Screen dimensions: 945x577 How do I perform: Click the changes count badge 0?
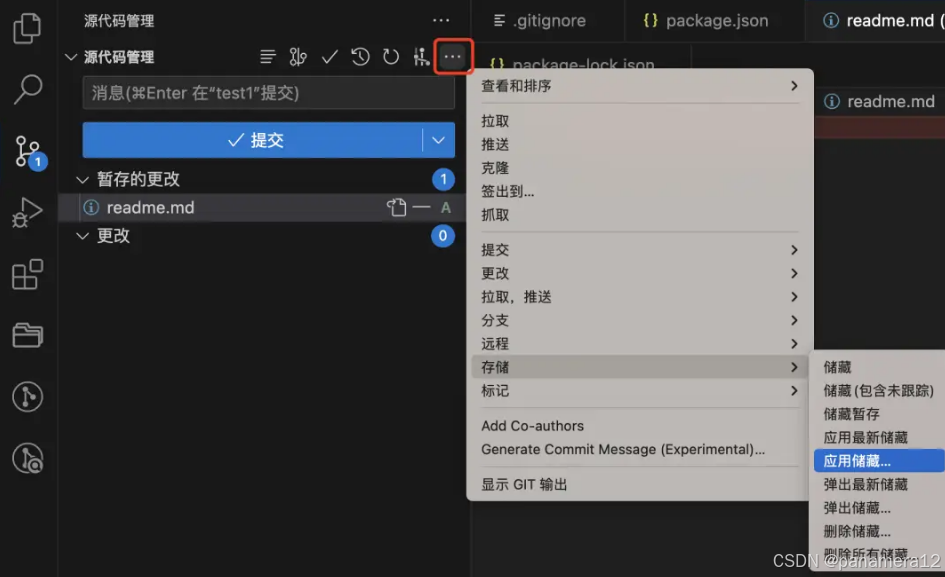coord(443,236)
